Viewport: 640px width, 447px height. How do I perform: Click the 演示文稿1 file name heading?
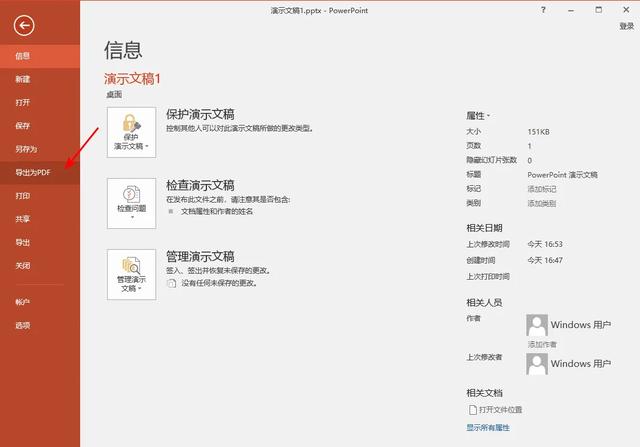(132, 78)
